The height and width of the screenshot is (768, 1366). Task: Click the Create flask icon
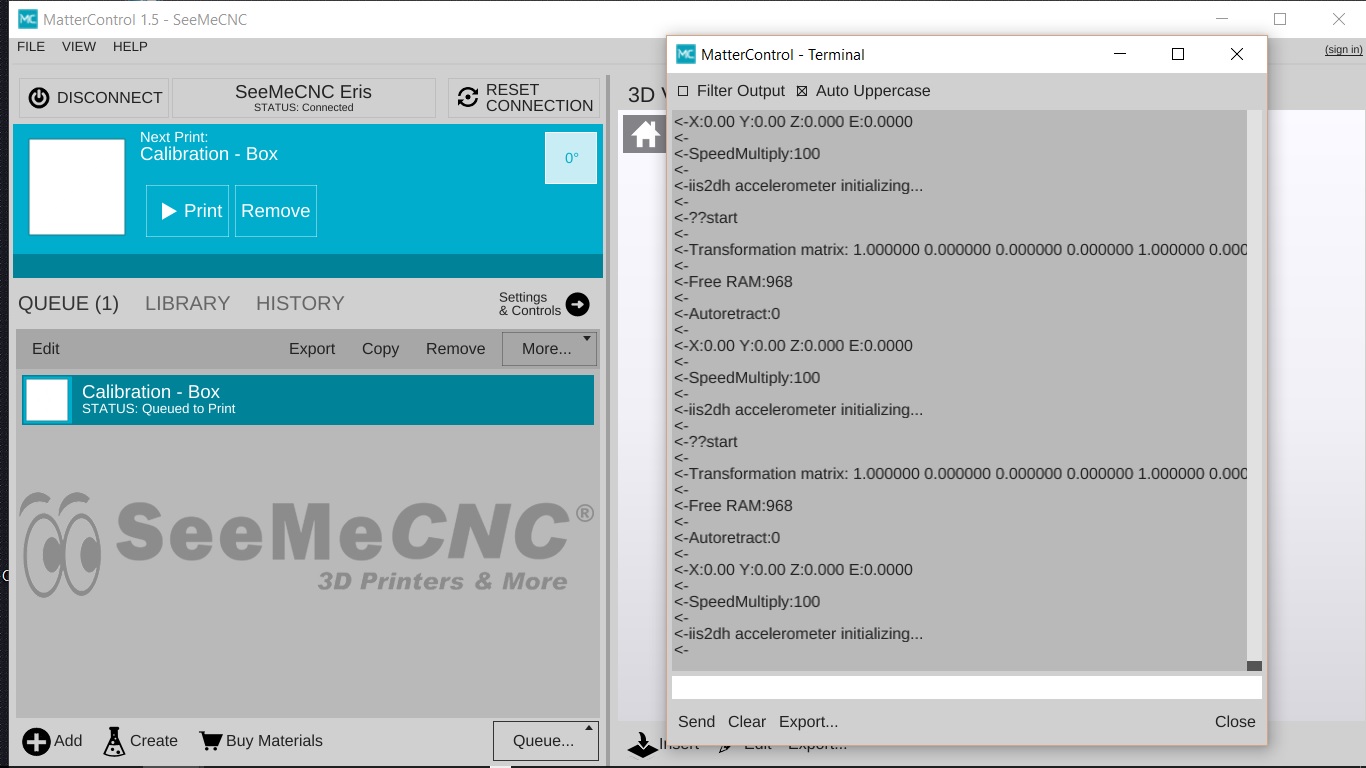(114, 741)
